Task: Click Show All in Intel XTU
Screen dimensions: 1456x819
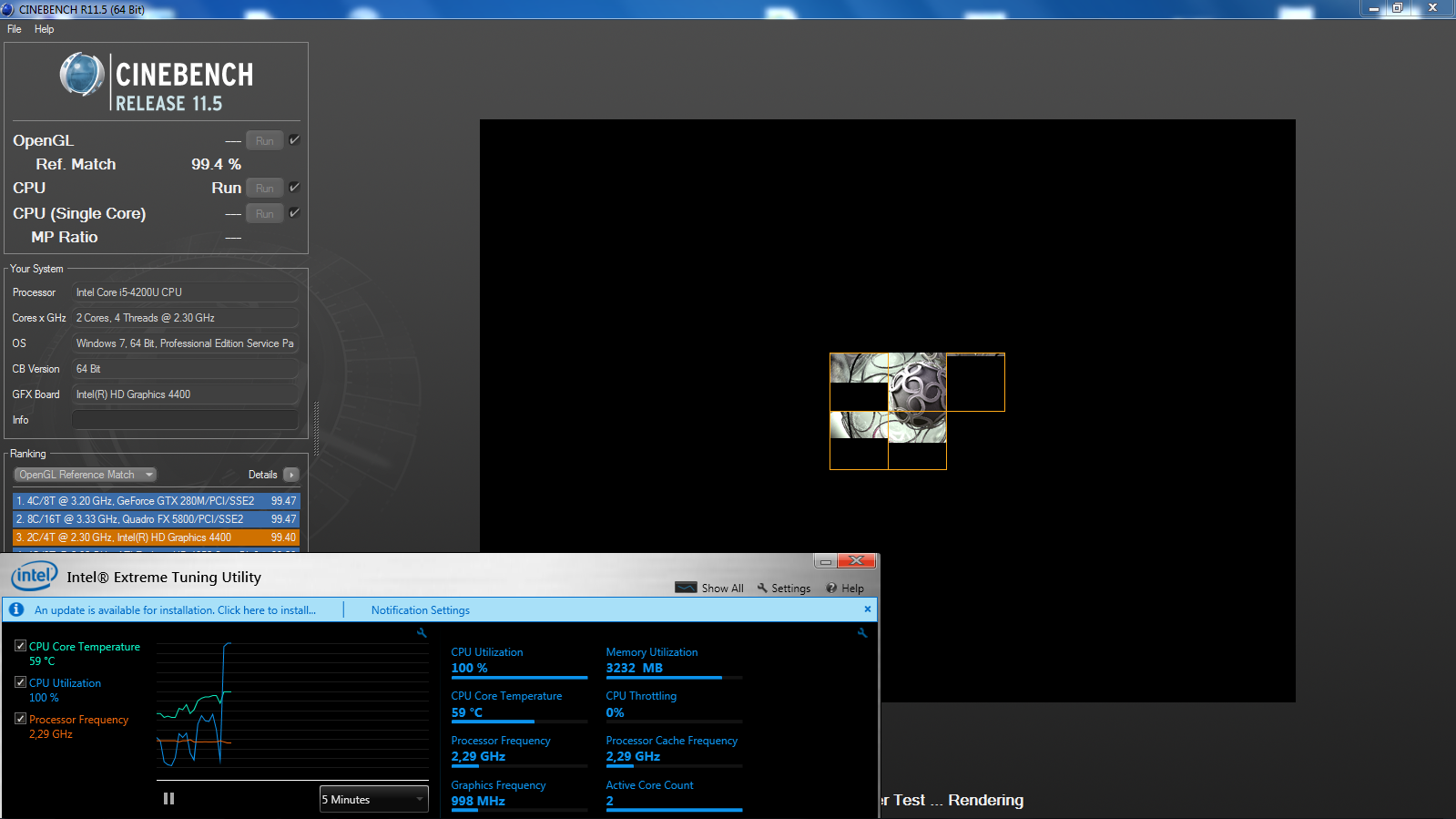Action: pyautogui.click(x=709, y=589)
